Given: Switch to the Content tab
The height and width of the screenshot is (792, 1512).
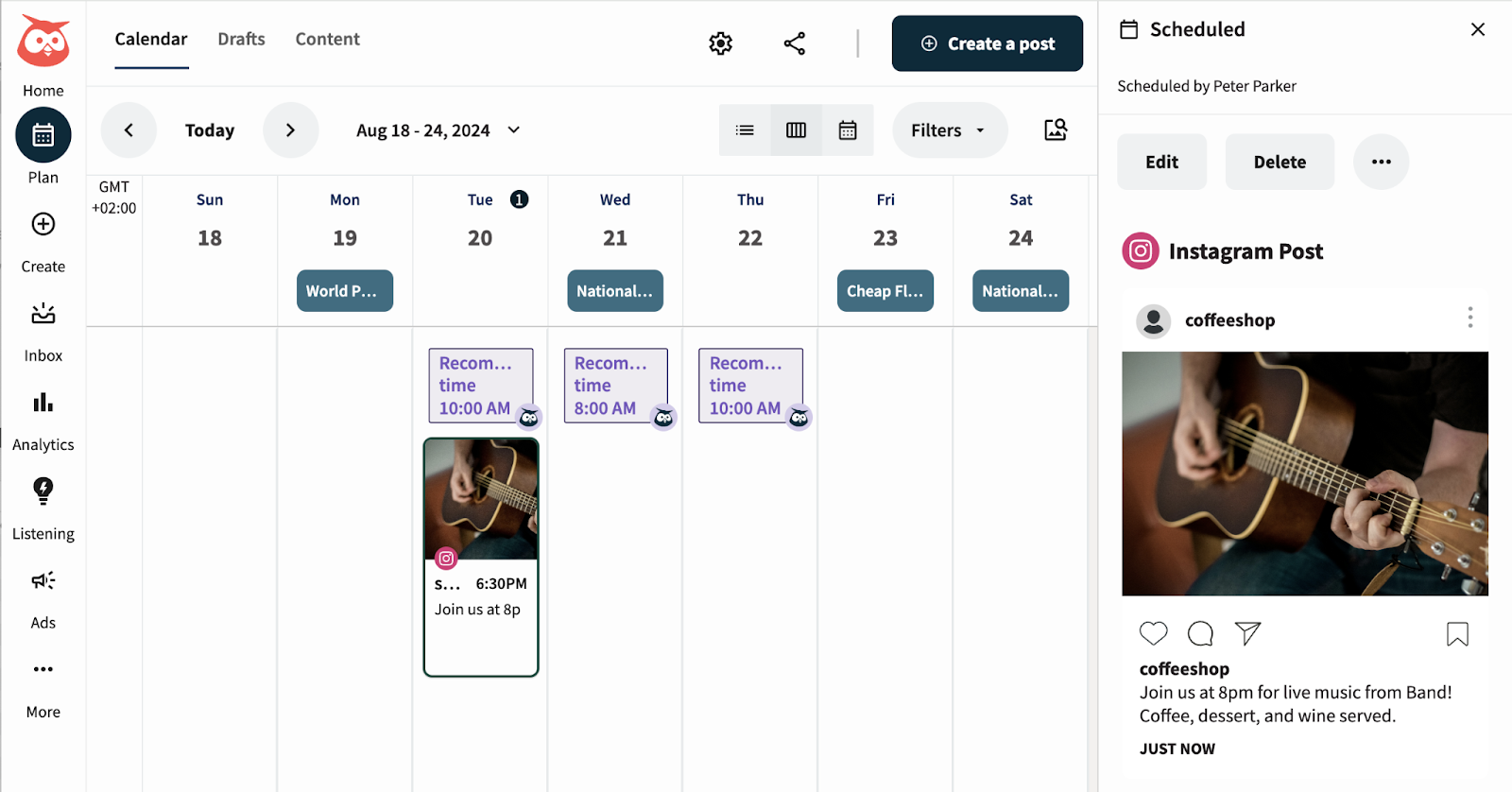Looking at the screenshot, I should [327, 39].
